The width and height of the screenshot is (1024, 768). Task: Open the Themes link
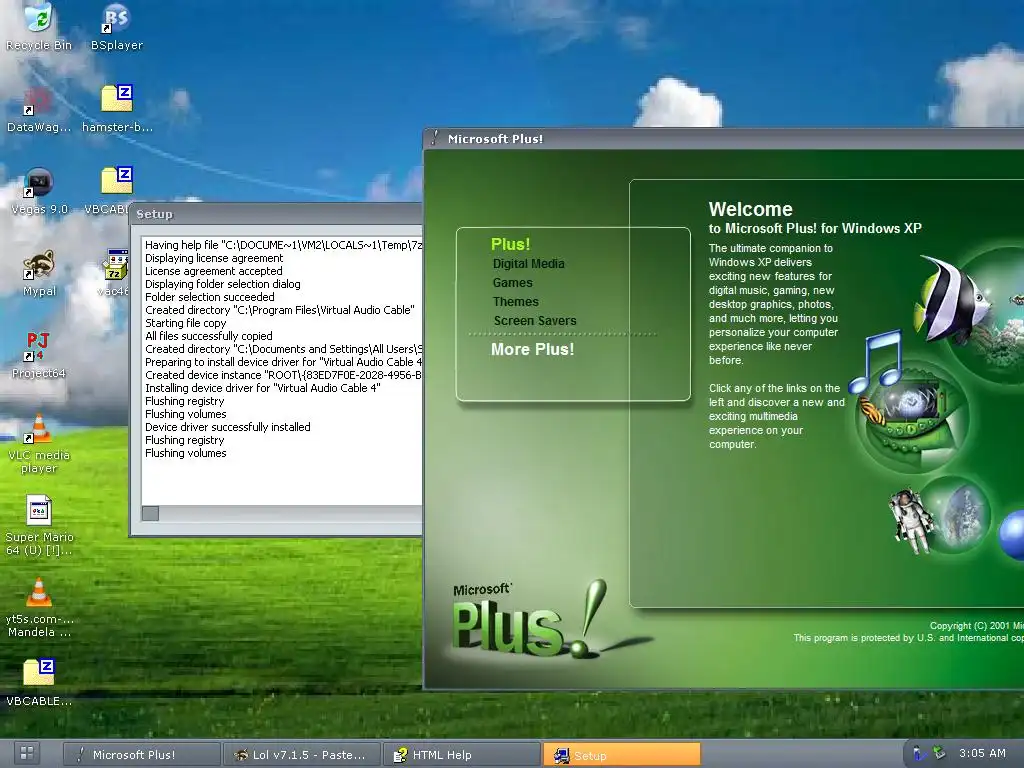coord(515,302)
